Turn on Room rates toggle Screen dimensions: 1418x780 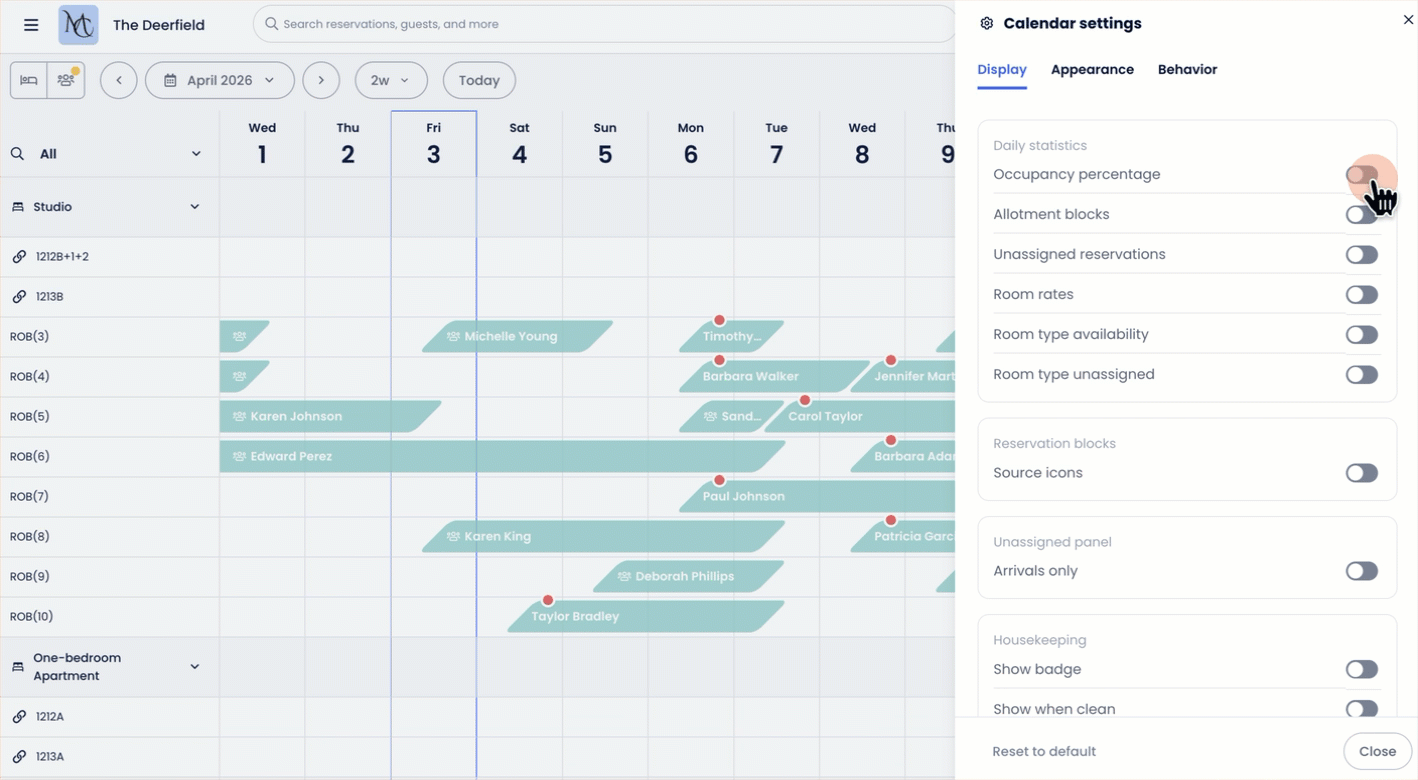coord(1361,295)
